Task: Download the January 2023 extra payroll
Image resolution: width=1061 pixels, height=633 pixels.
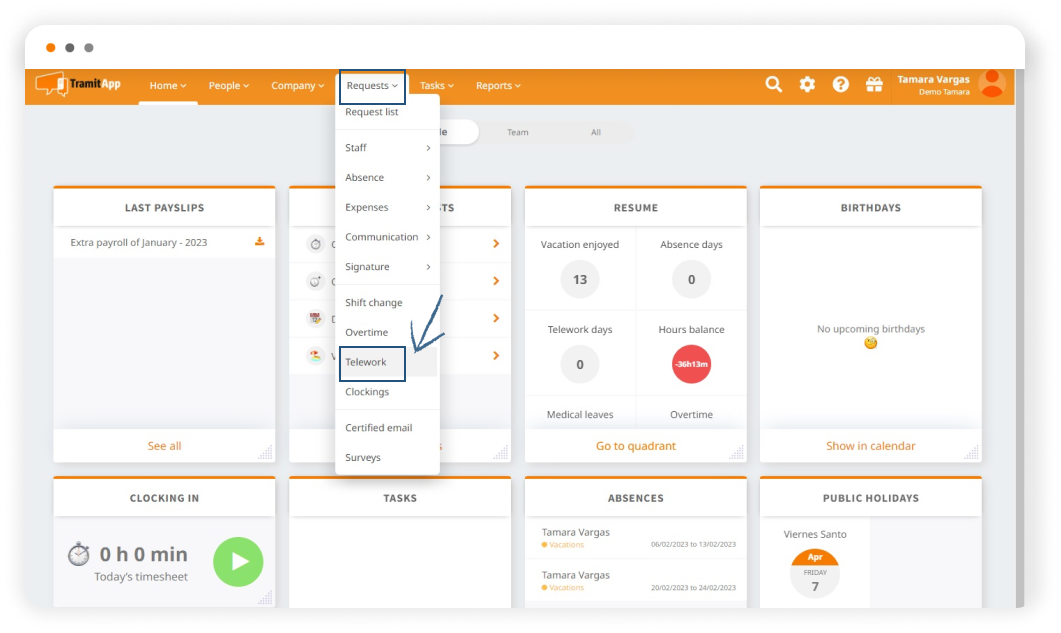Action: 260,242
